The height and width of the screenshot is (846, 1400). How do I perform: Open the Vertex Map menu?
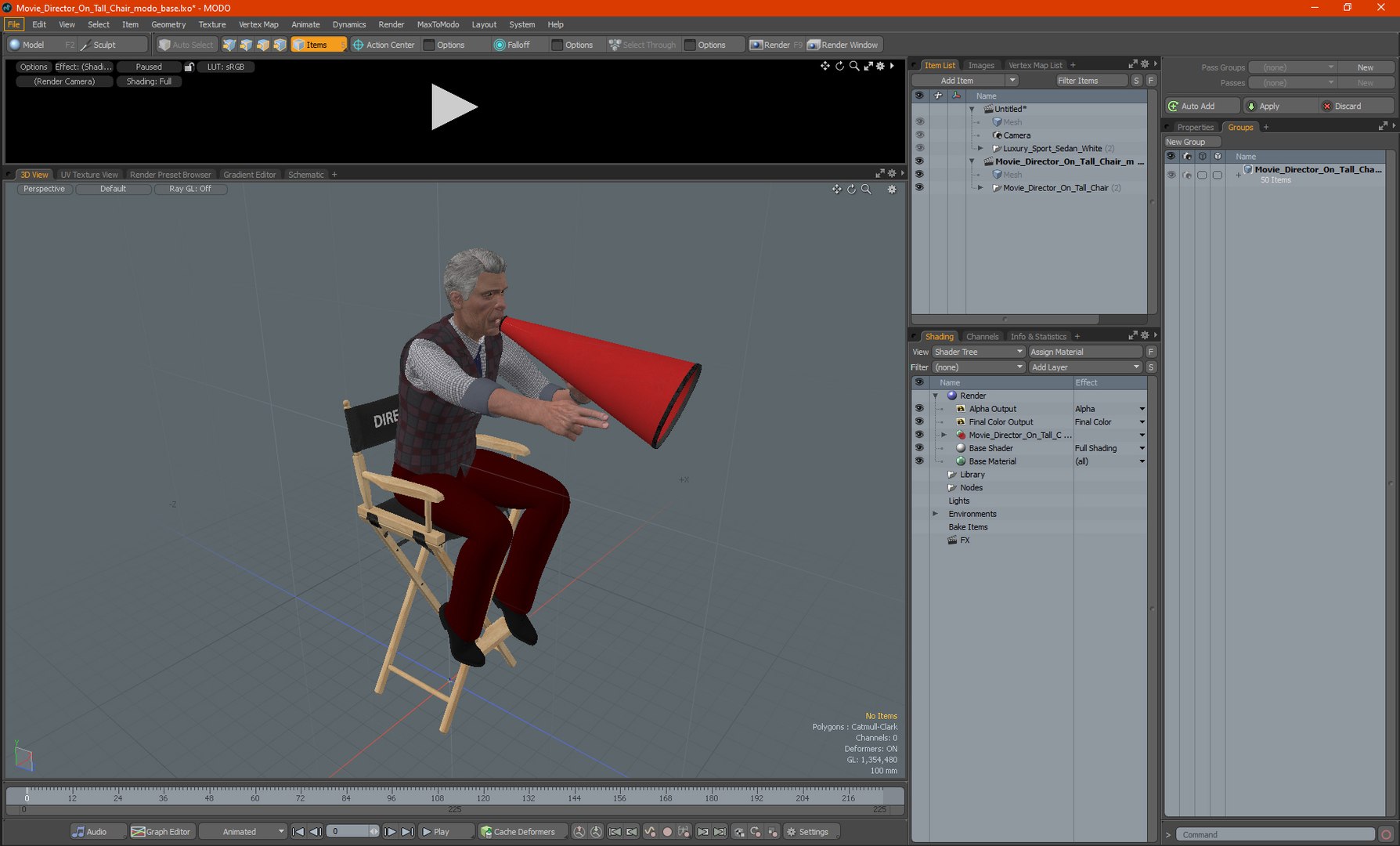click(x=258, y=24)
